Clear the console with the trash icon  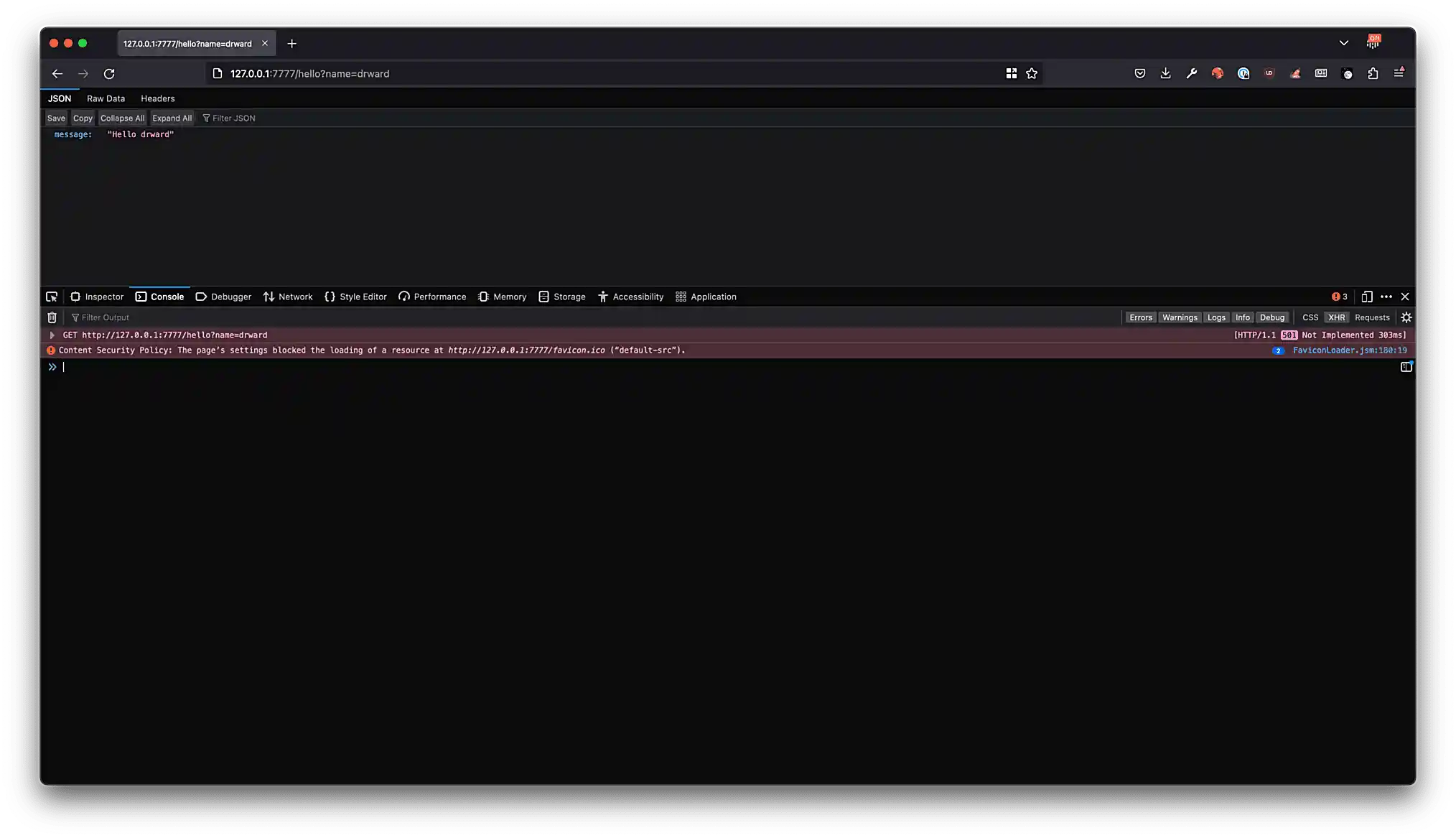coord(51,317)
